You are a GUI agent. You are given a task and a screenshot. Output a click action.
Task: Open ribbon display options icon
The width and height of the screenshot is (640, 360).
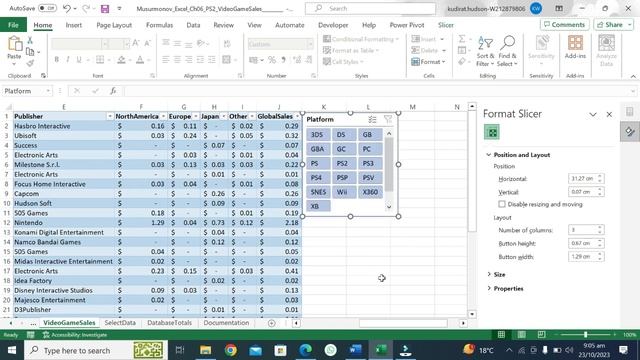[559, 9]
